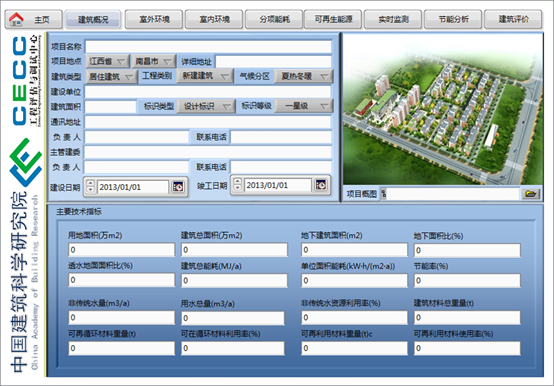Open calendar picker for 建设日期
The width and height of the screenshot is (554, 386).
click(x=178, y=186)
